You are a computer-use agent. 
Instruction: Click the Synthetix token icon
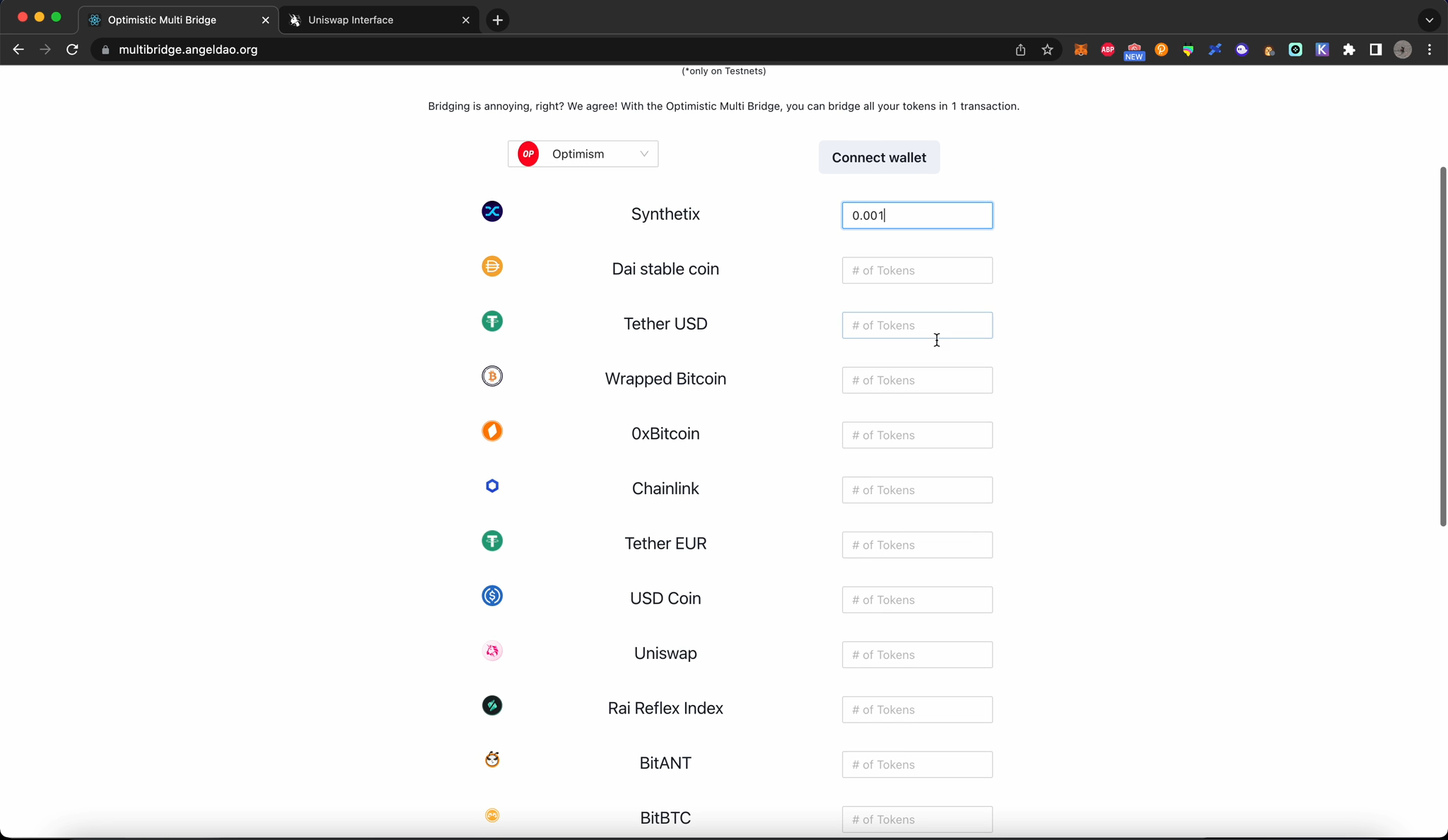pyautogui.click(x=492, y=211)
